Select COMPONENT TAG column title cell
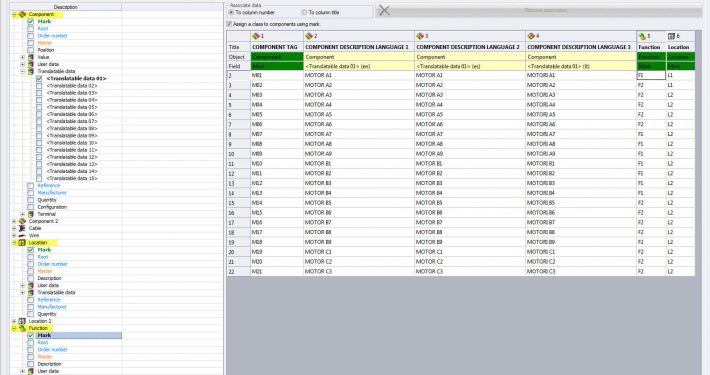Viewport: 710px width, 375px height. [277, 47]
